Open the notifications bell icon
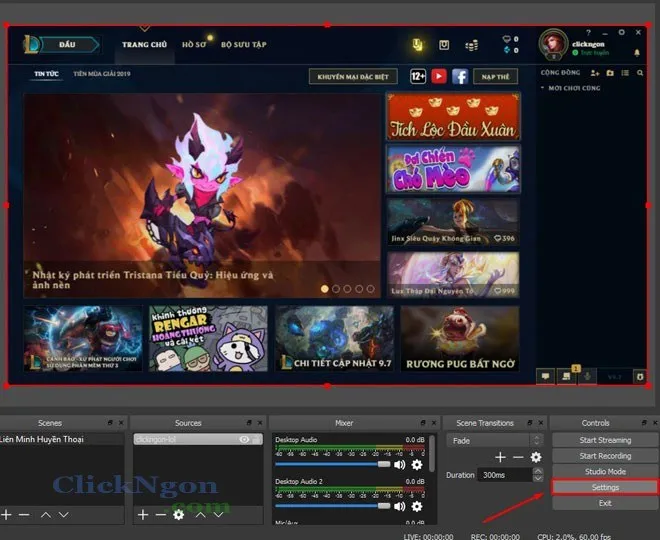This screenshot has width=660, height=540. click(637, 53)
